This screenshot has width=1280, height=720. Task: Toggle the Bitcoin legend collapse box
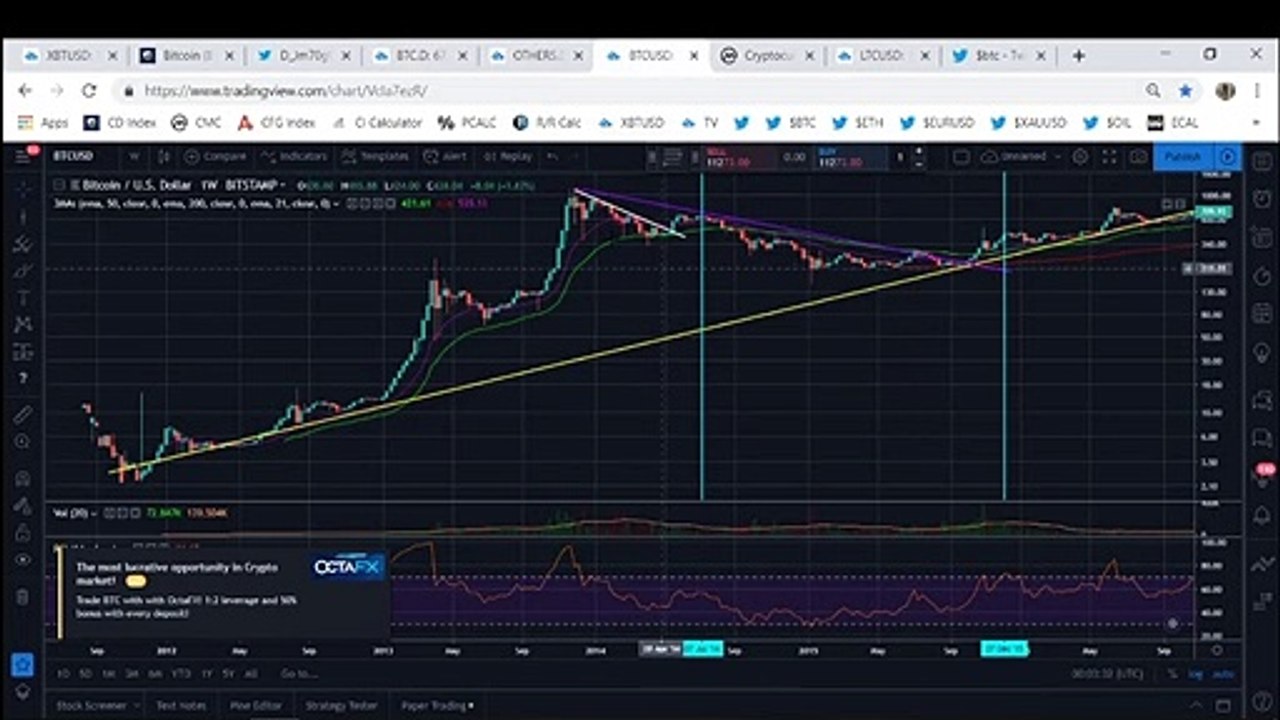[x=59, y=184]
